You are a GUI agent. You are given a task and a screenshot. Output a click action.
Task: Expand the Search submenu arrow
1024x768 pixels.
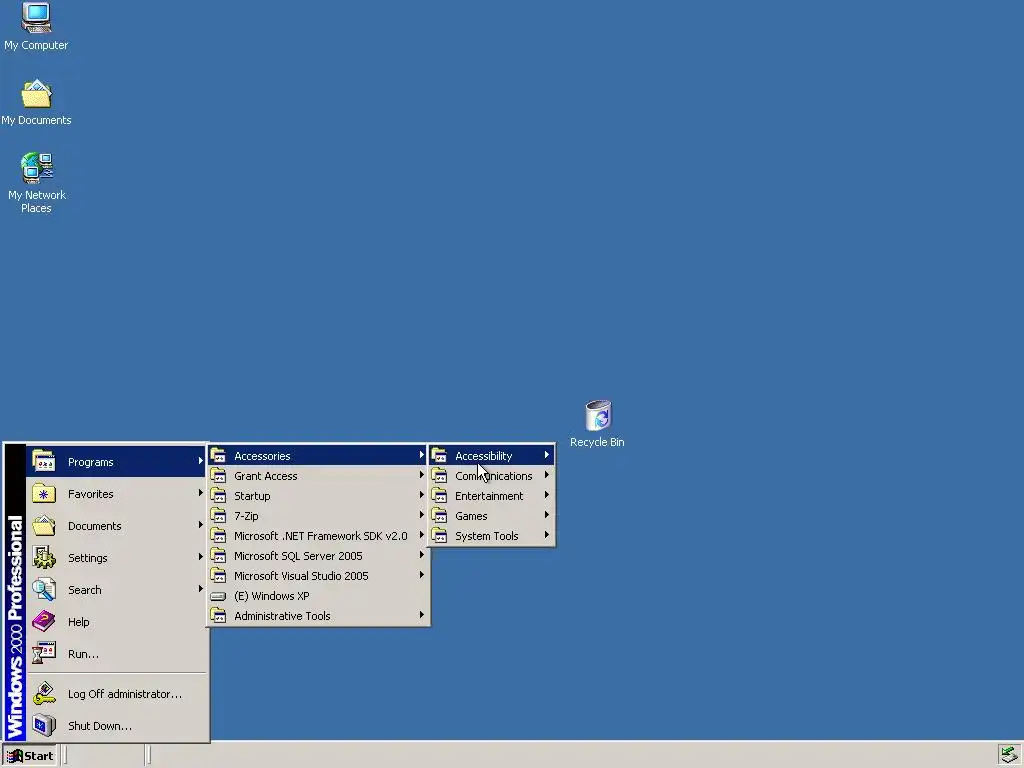200,589
